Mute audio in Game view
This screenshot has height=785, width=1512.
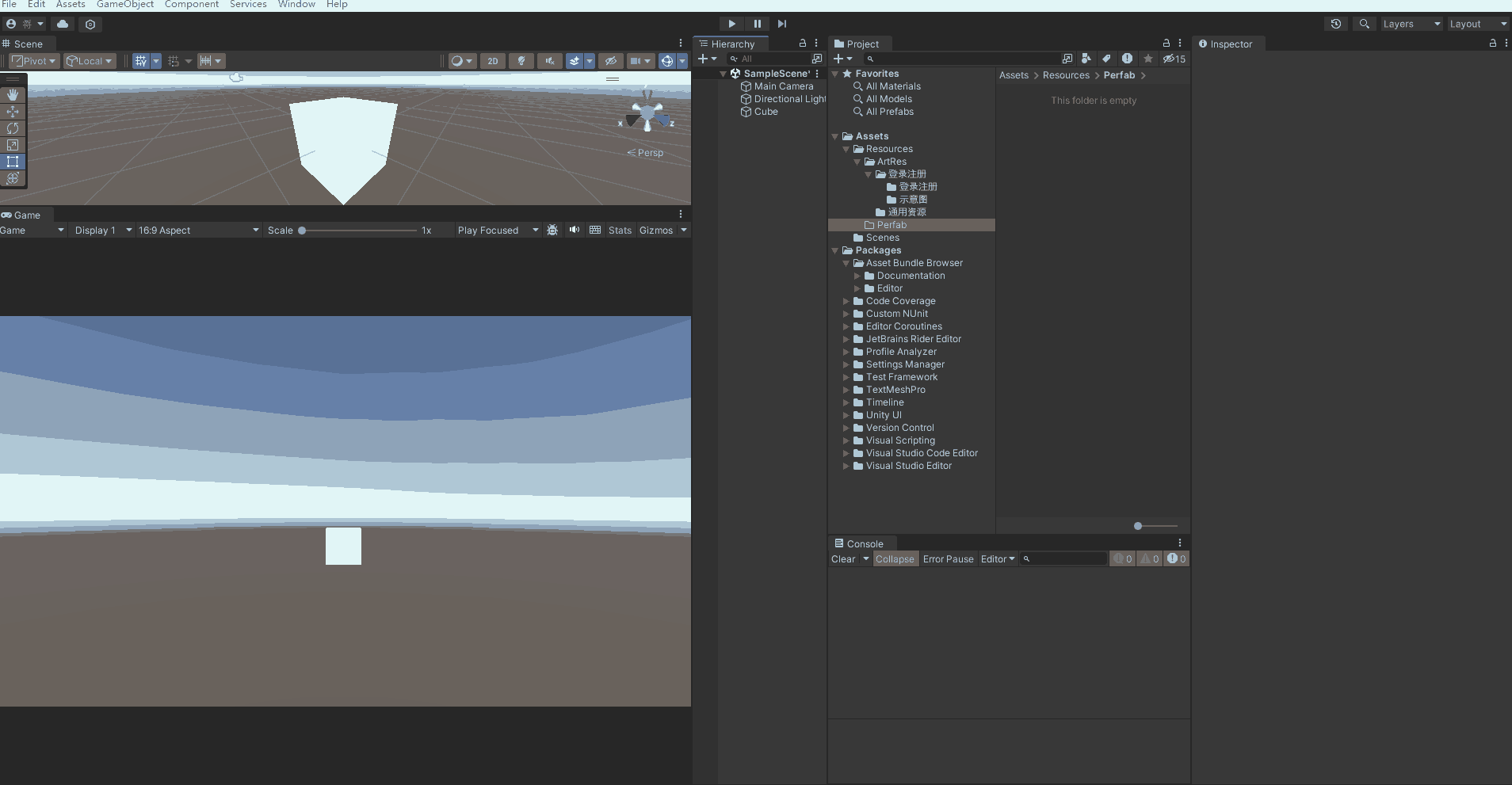[574, 230]
